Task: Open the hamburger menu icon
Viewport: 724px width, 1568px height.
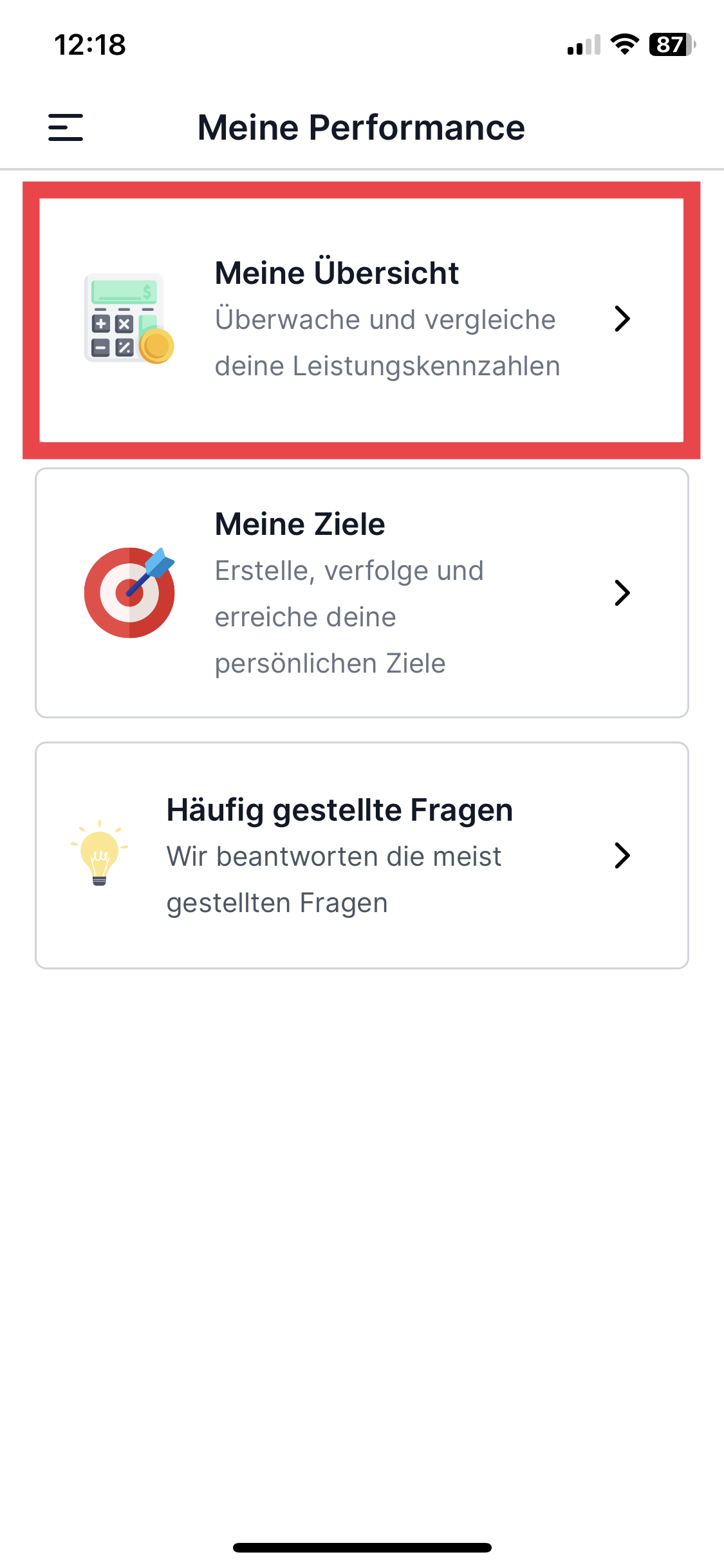Action: pyautogui.click(x=66, y=127)
